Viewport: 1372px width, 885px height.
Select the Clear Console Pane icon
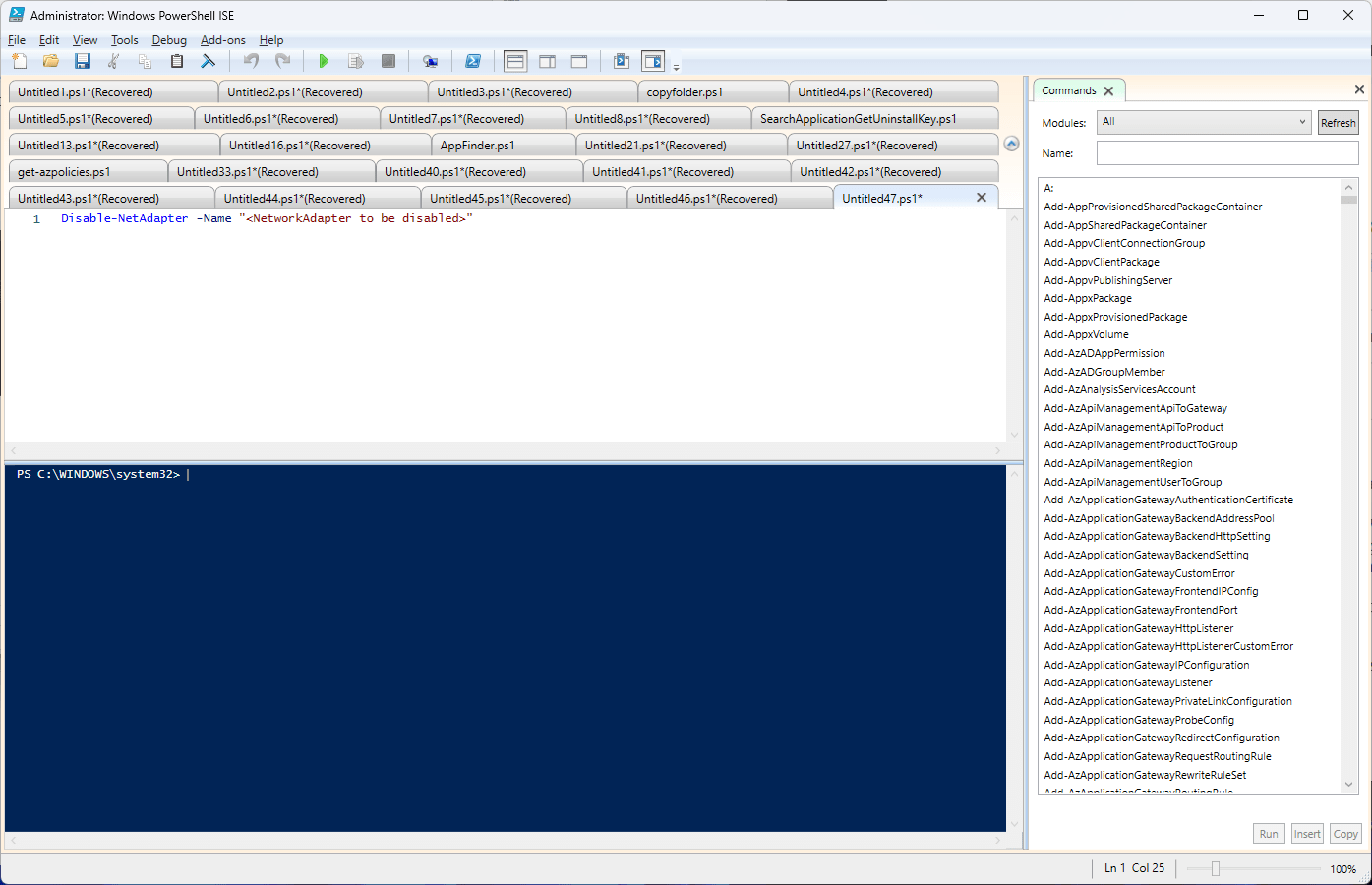pos(208,61)
